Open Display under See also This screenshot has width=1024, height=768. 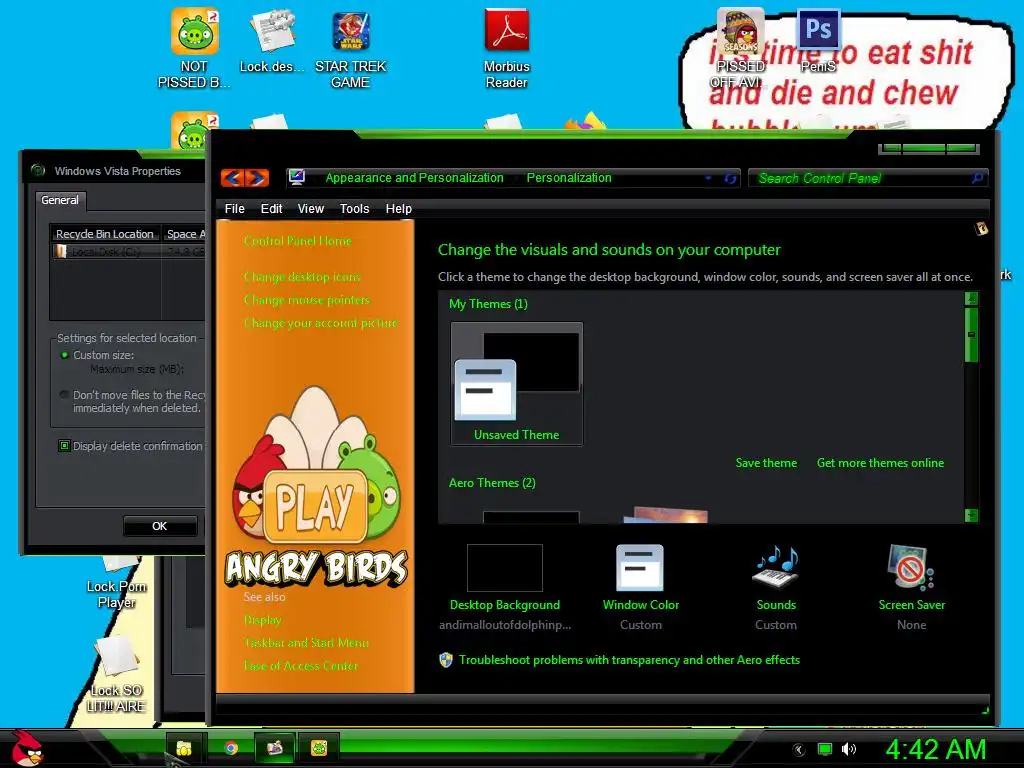263,620
